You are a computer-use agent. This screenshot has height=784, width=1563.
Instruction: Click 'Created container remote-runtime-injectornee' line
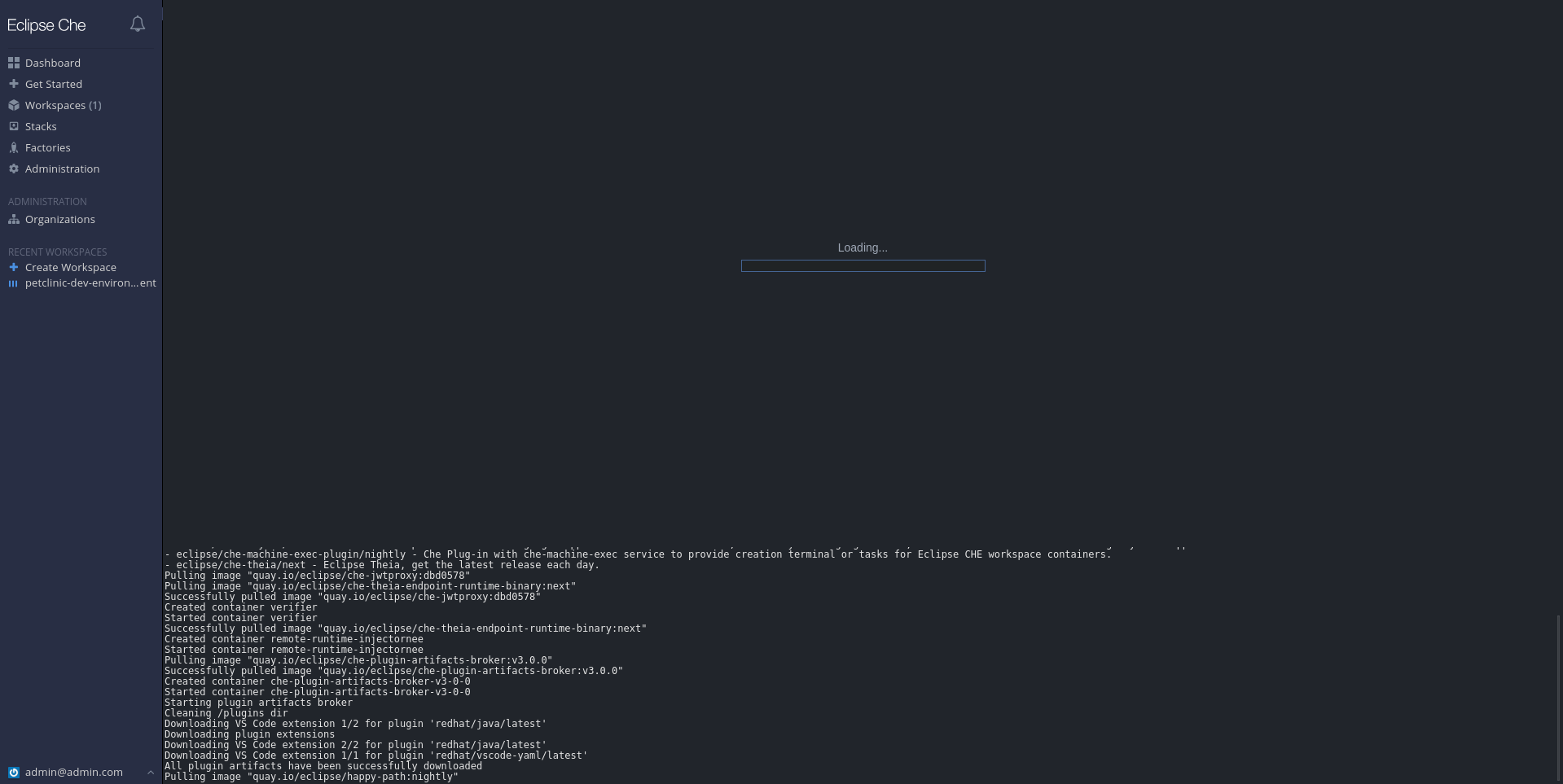[x=294, y=639]
